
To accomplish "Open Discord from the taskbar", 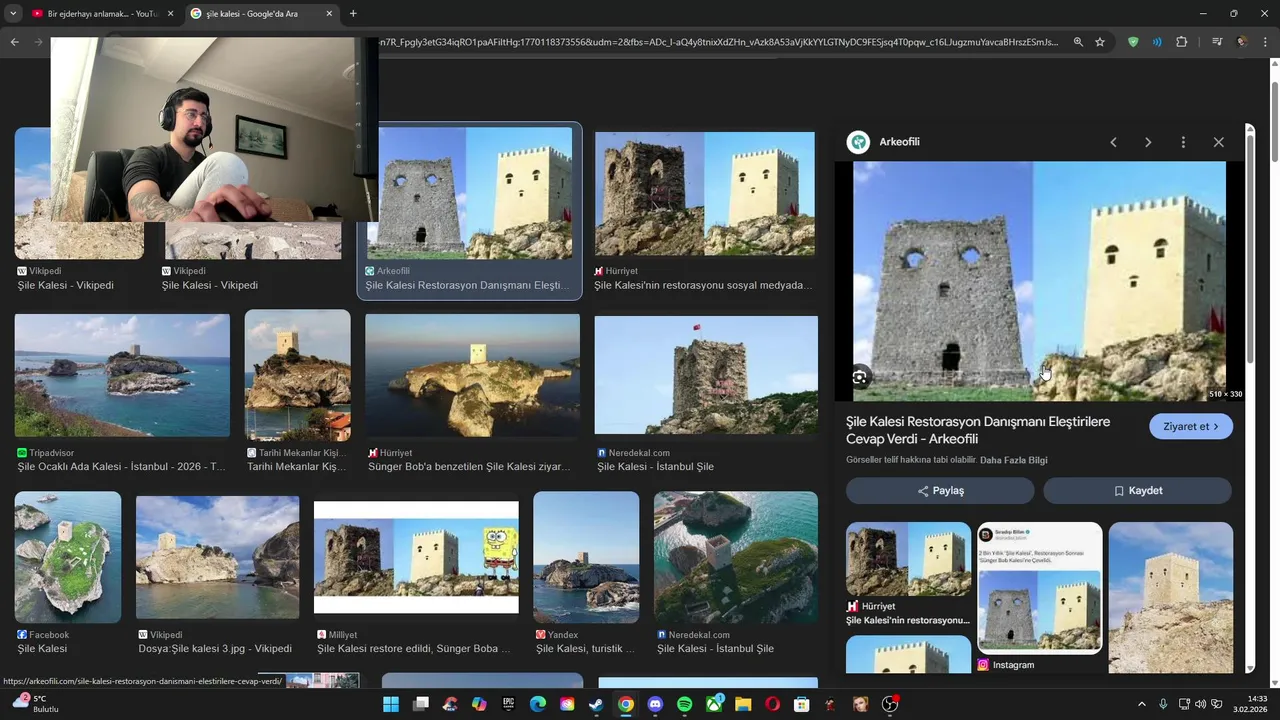I will (655, 705).
